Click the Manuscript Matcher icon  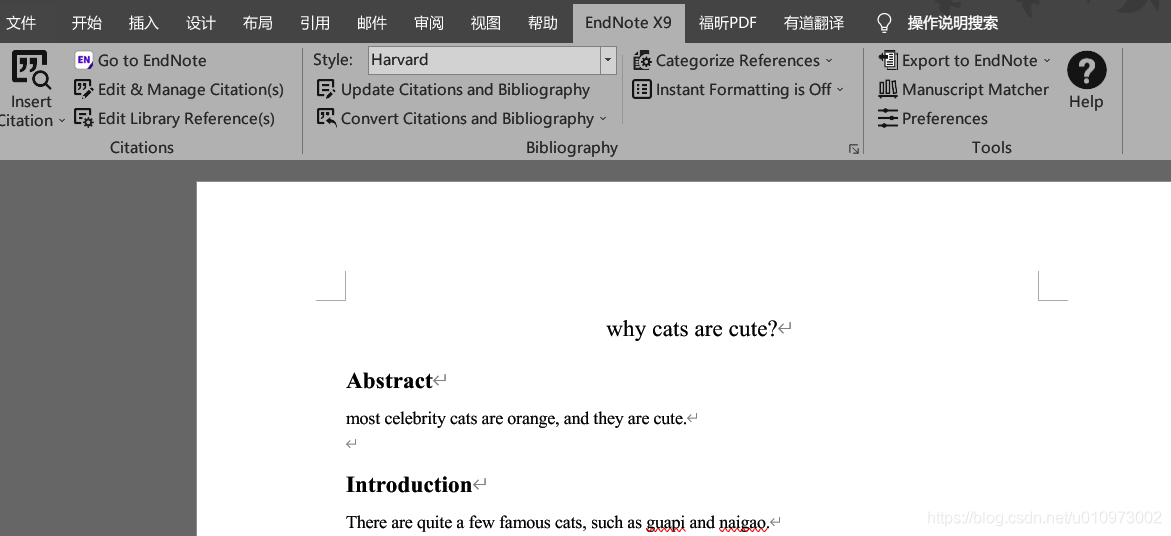pyautogui.click(x=888, y=90)
